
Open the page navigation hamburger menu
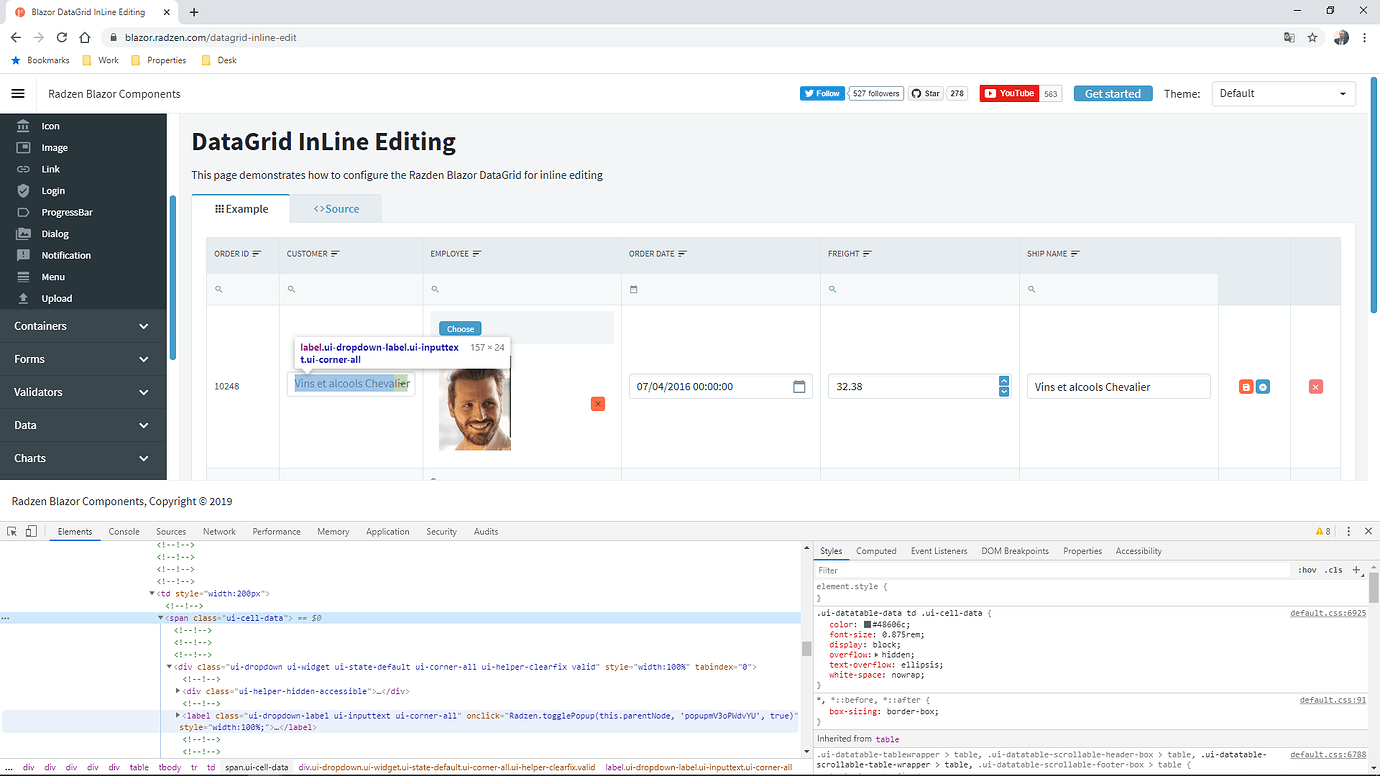(17, 94)
